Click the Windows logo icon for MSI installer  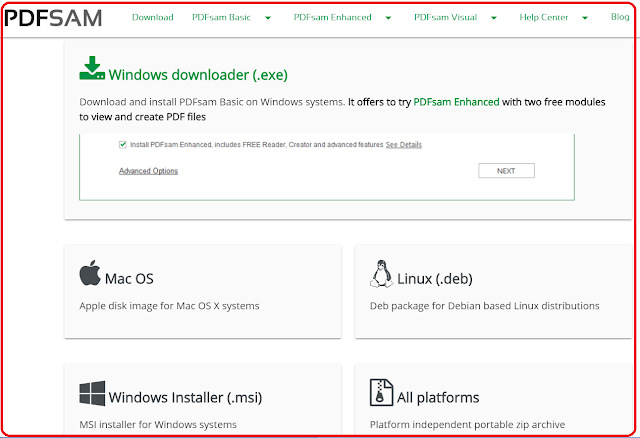click(x=92, y=393)
